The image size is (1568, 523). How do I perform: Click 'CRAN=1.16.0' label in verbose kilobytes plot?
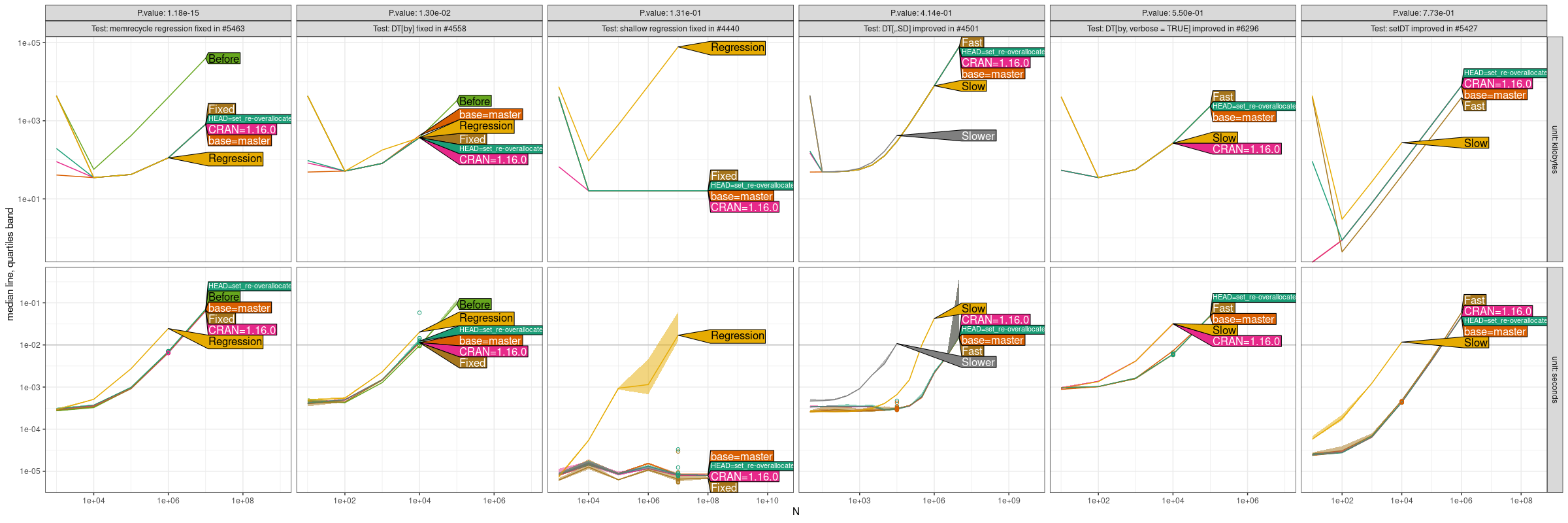point(1247,149)
